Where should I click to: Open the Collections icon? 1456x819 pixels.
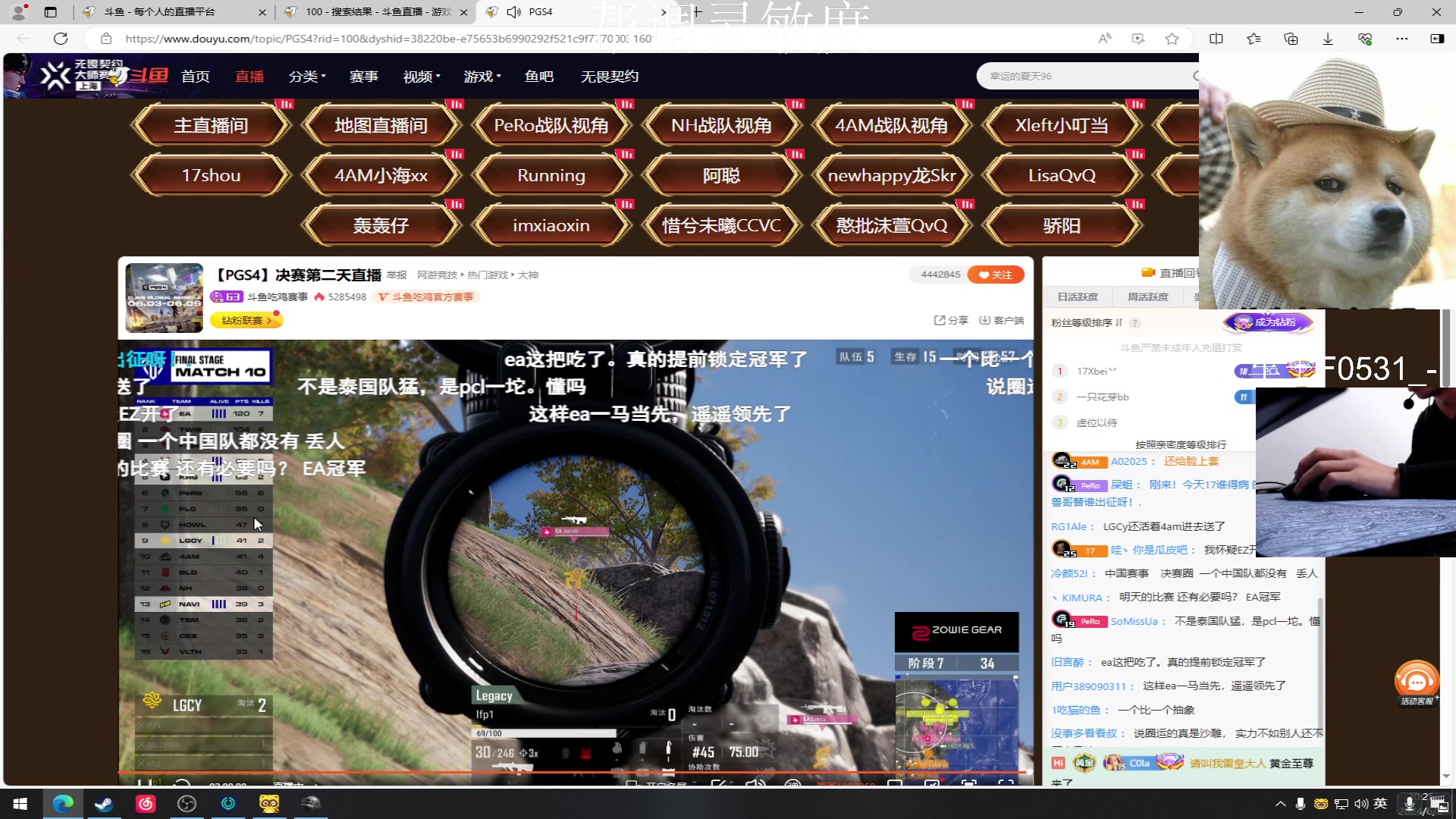tap(1291, 39)
